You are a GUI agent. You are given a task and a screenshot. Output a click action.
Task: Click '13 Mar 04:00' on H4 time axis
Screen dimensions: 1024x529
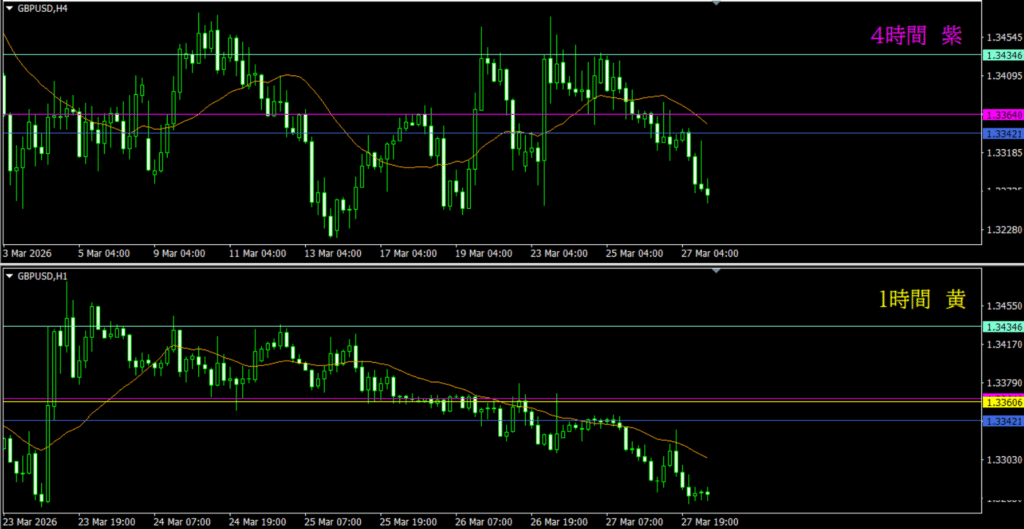point(333,253)
